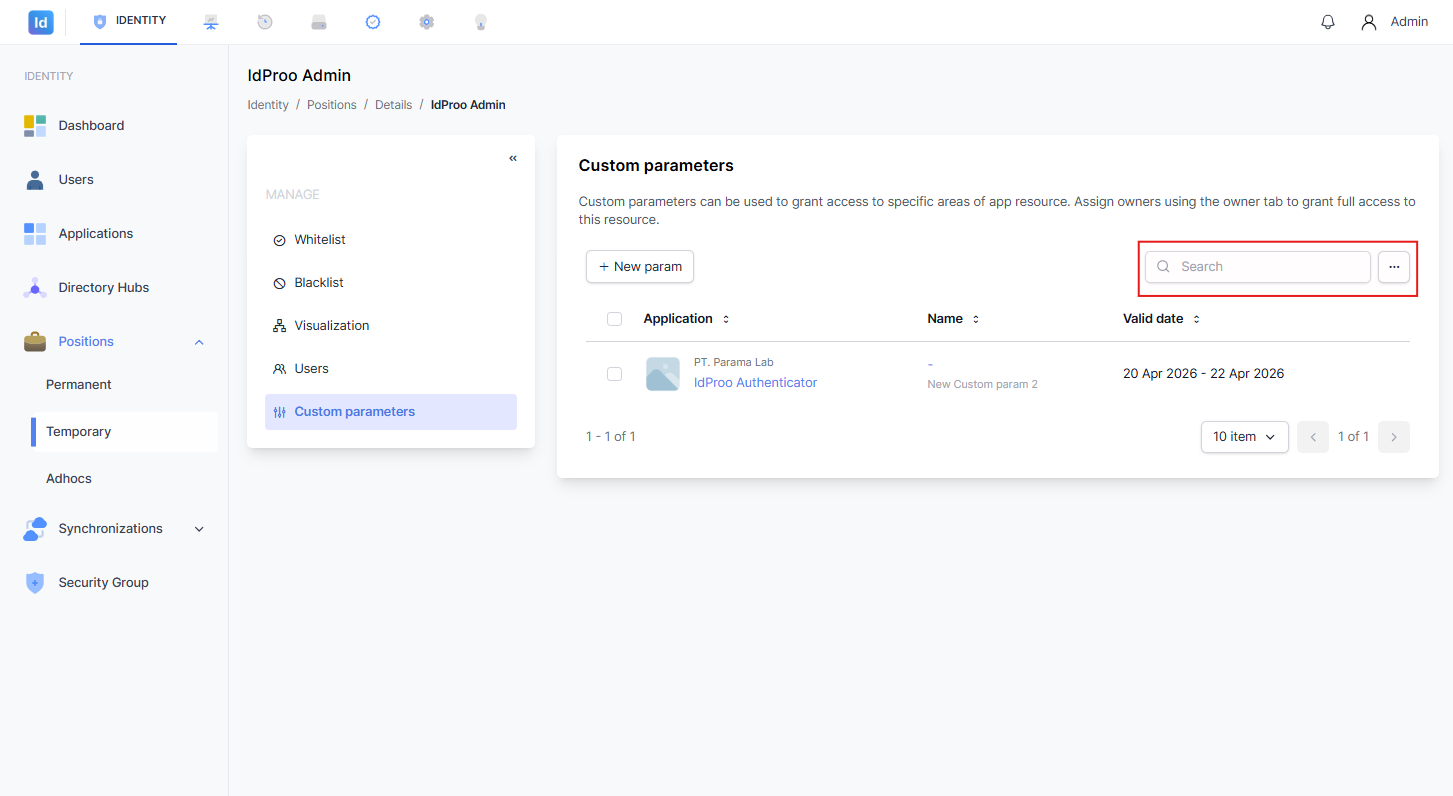Click '20 Apr 2026 - 22 Apr 2026' cell

(1204, 374)
